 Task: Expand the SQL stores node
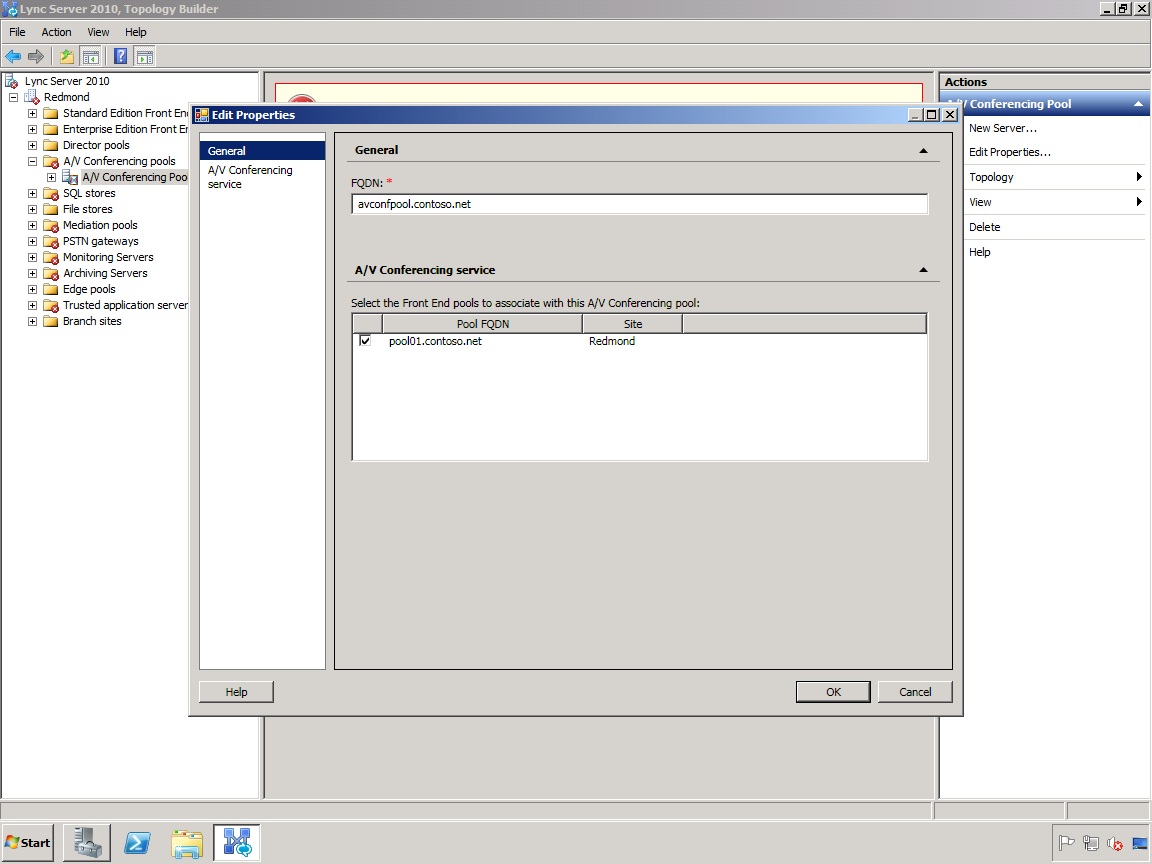32,193
